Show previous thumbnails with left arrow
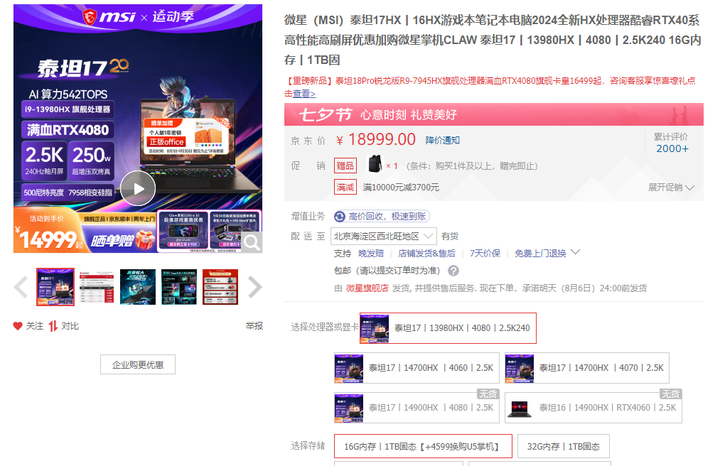This screenshot has height=466, width=720. 21,287
